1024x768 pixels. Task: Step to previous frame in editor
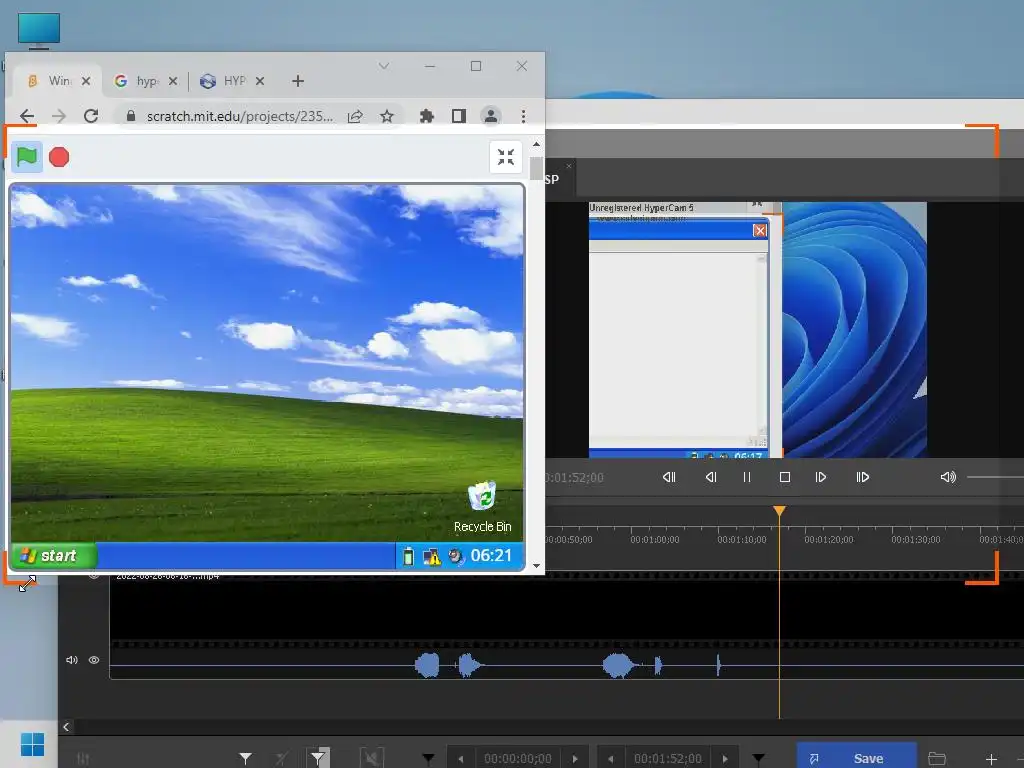pyautogui.click(x=711, y=477)
